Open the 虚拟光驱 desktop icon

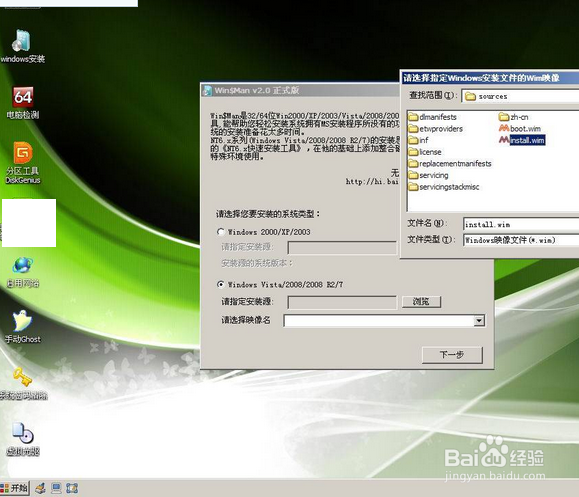23,439
